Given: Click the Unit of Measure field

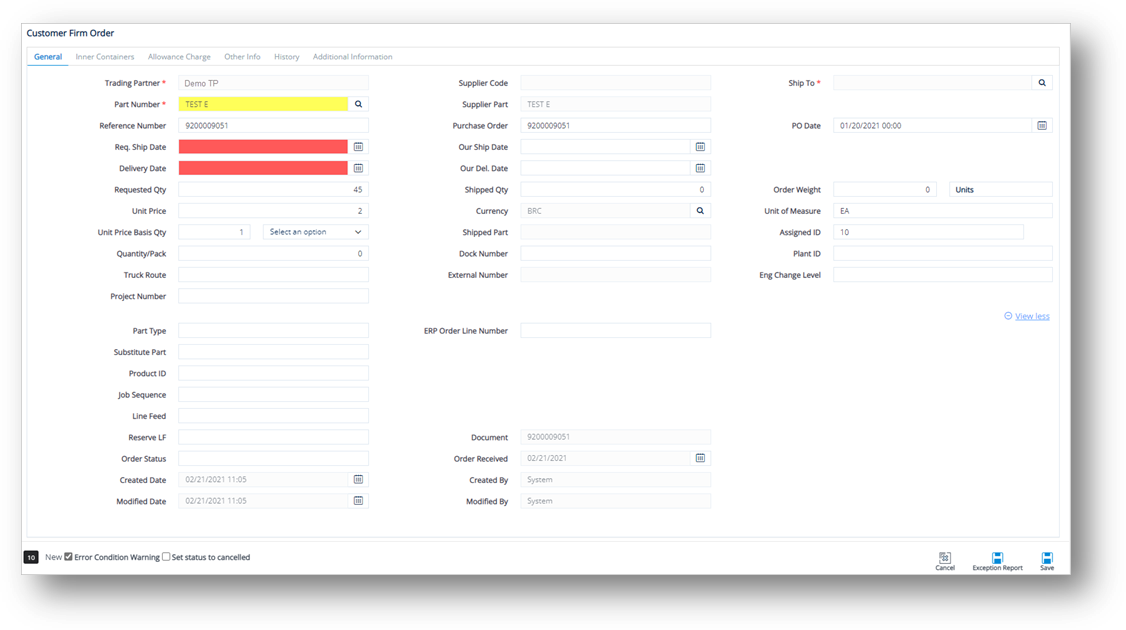Looking at the screenshot, I should coord(943,210).
